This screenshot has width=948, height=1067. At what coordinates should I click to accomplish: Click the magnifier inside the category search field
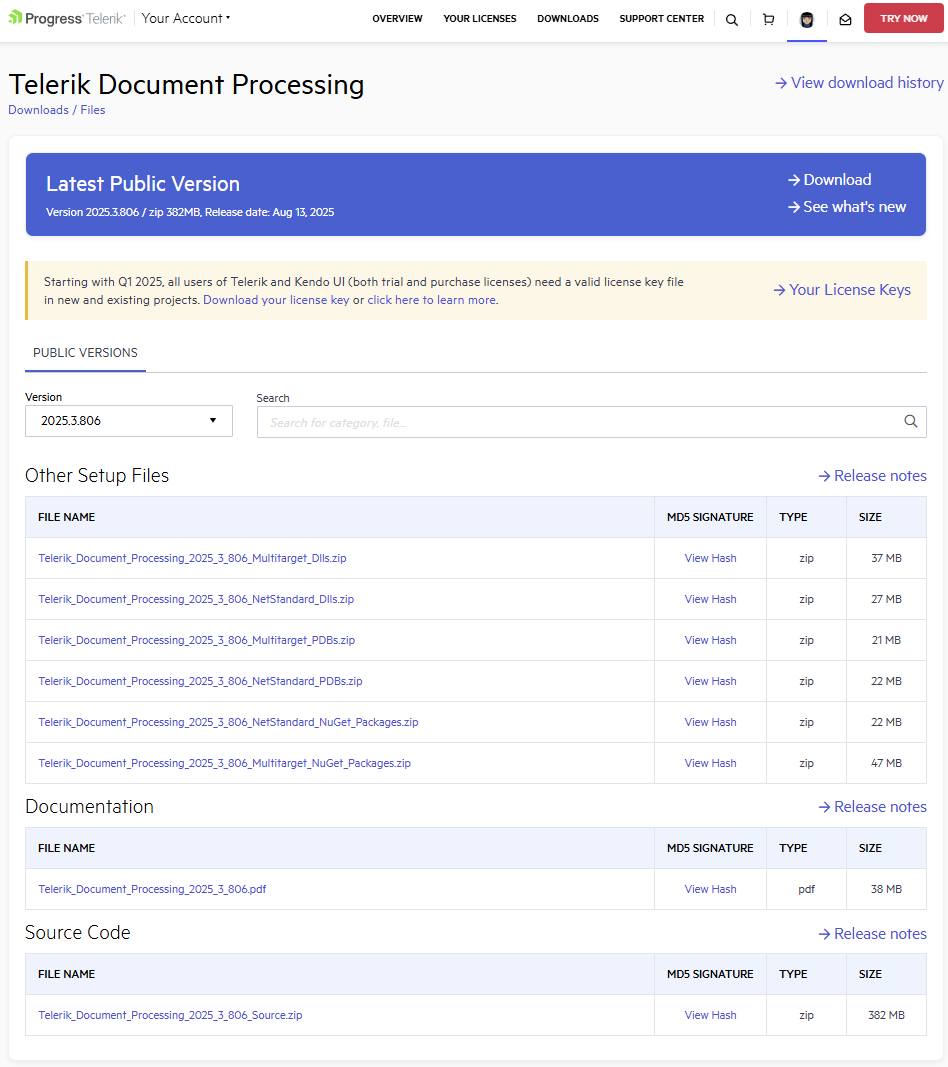click(910, 421)
